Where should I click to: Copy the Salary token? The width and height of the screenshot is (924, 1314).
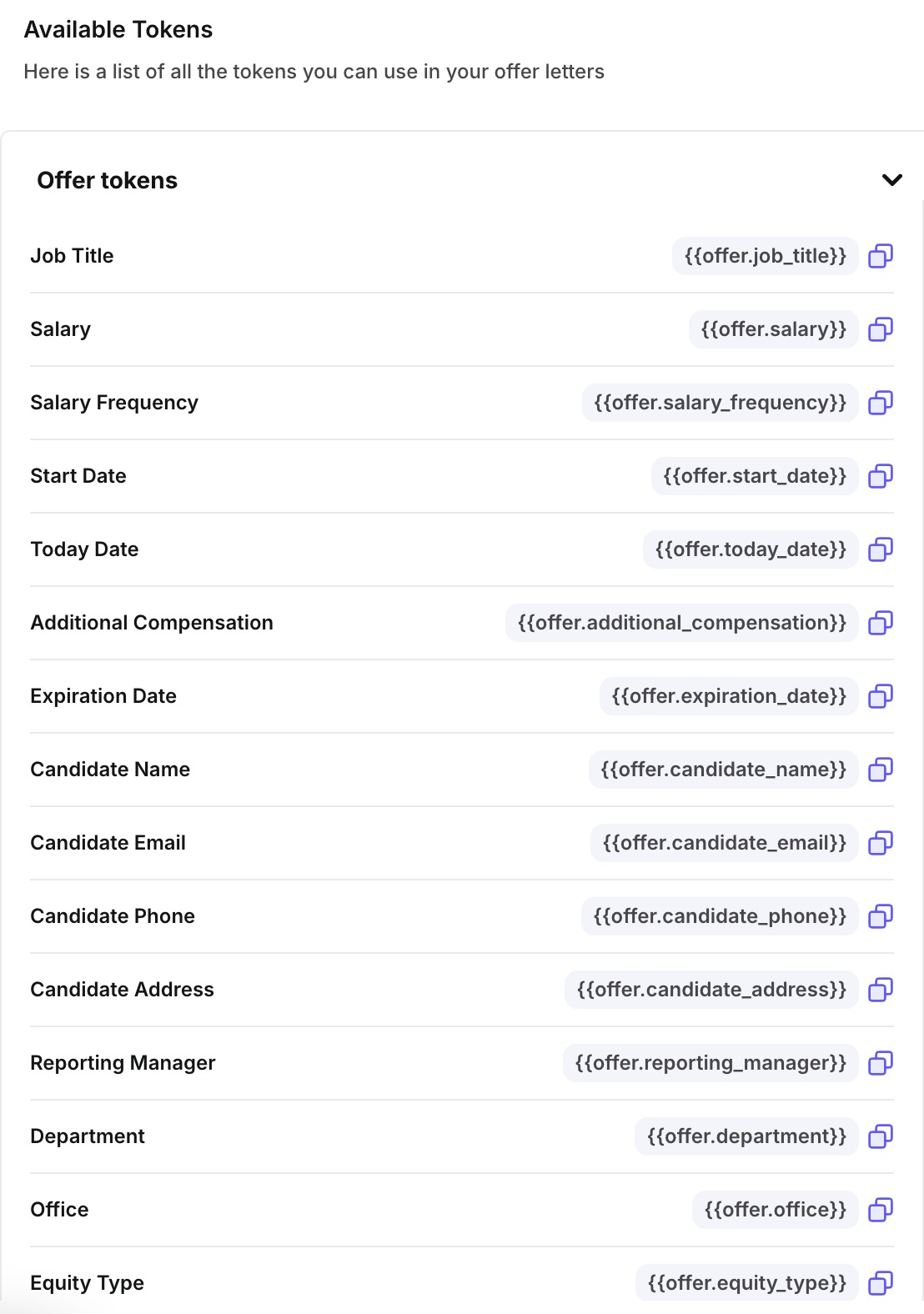881,329
